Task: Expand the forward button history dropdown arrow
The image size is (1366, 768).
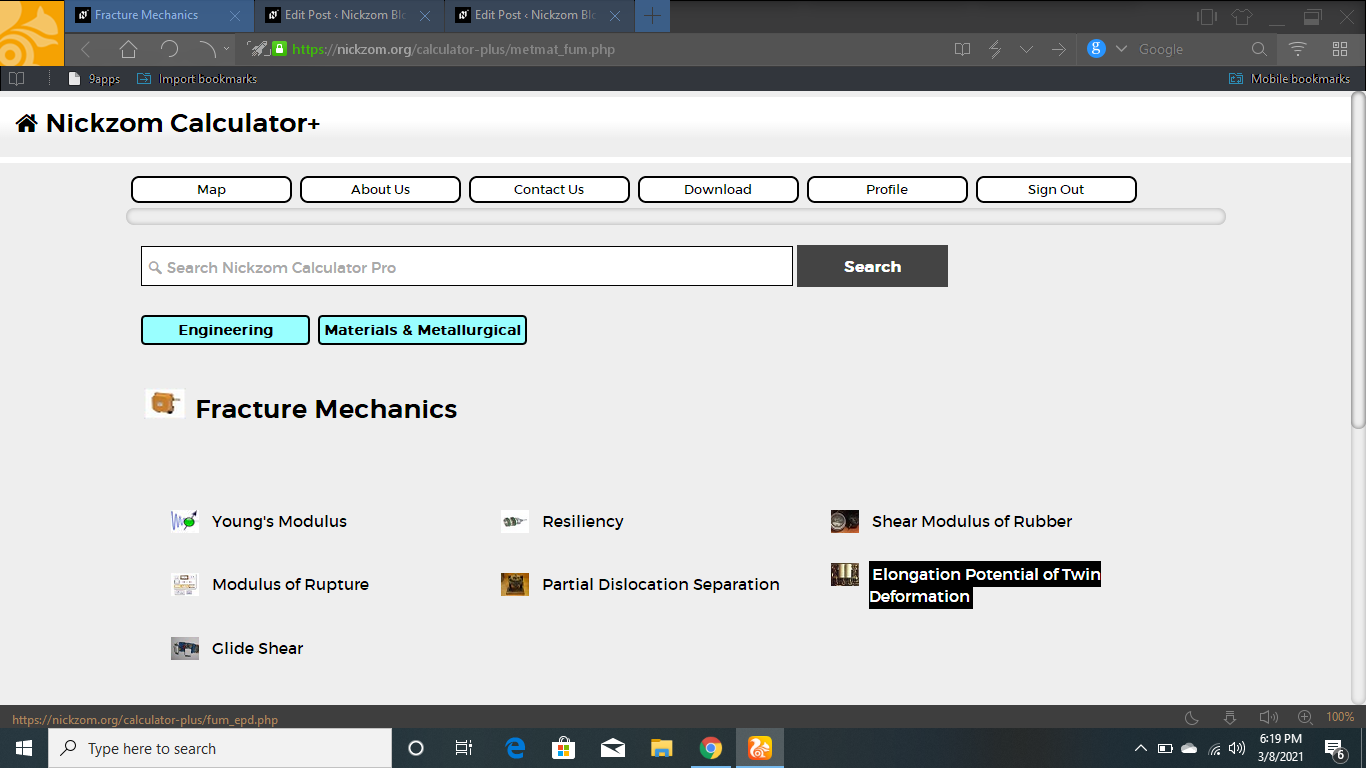Action: 227,49
